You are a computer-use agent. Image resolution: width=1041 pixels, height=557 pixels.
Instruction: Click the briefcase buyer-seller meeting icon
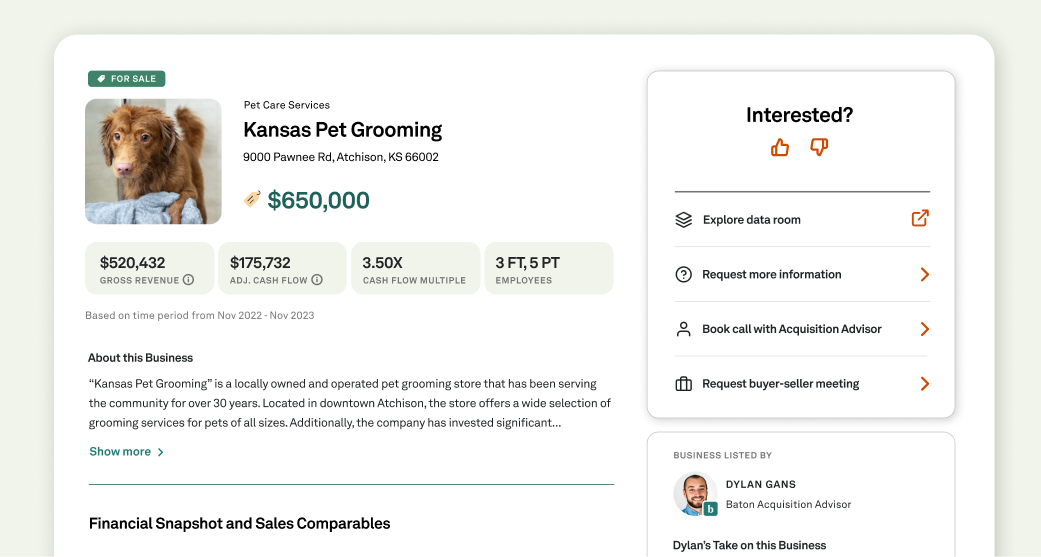click(x=684, y=384)
